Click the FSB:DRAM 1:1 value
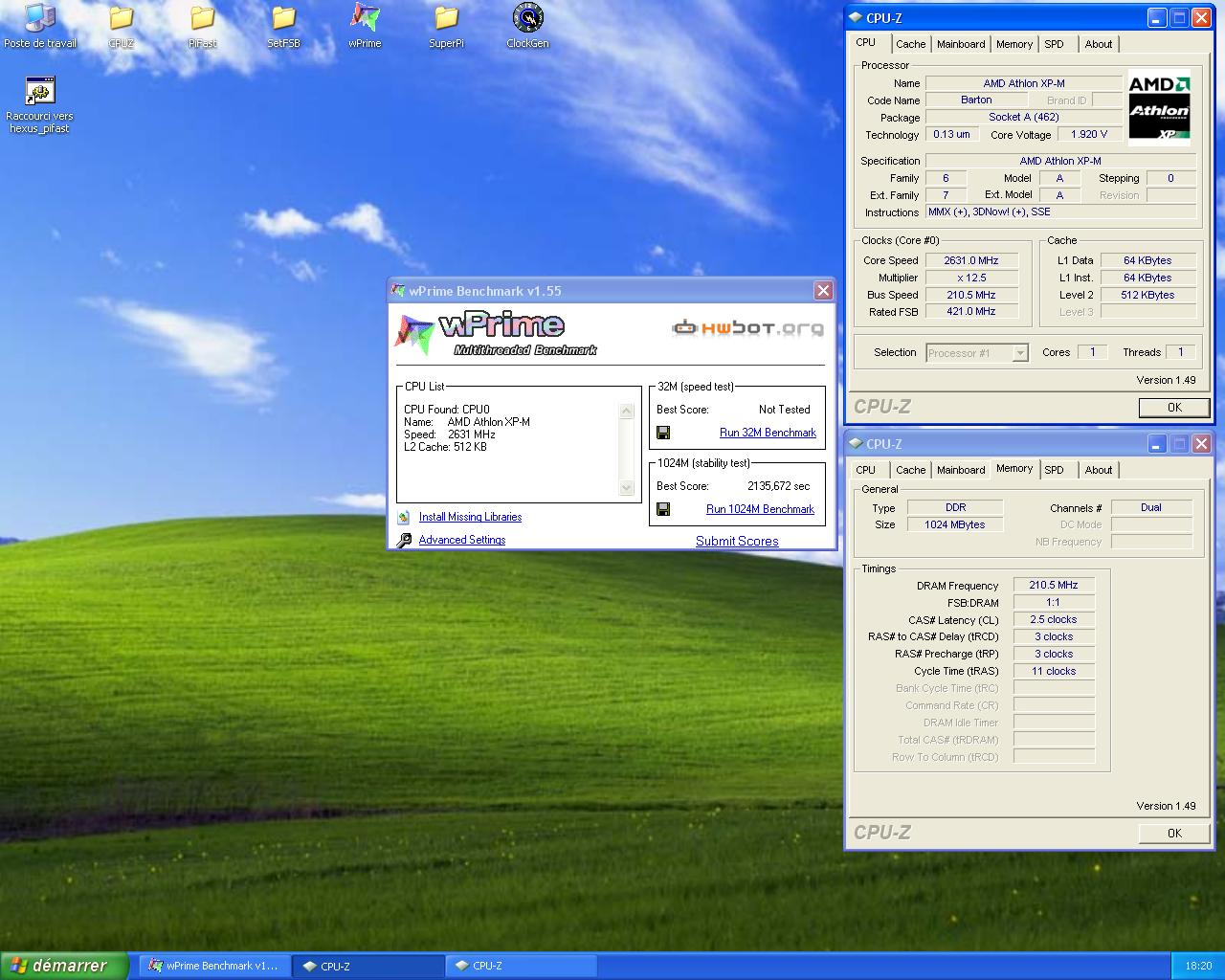Image resolution: width=1225 pixels, height=980 pixels. tap(1054, 602)
